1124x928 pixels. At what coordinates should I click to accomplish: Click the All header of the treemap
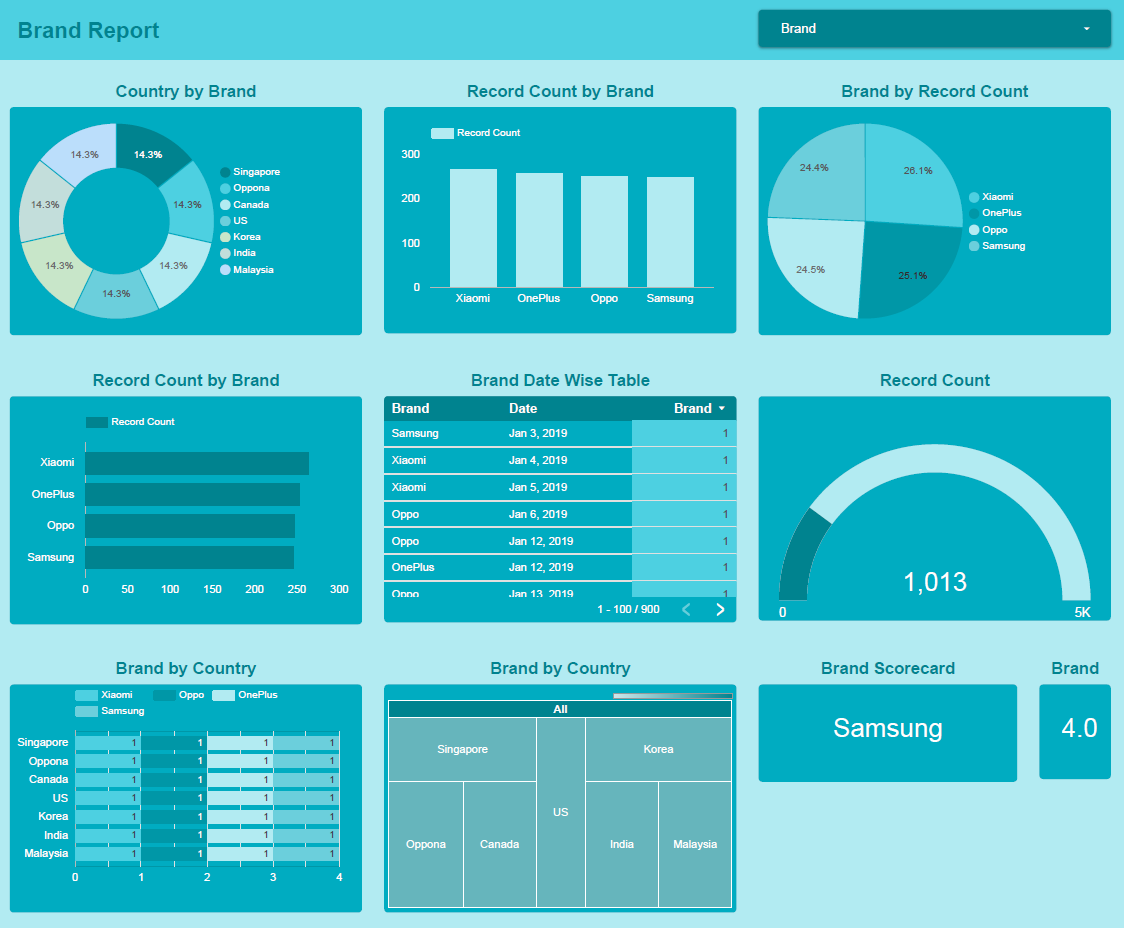click(x=560, y=709)
